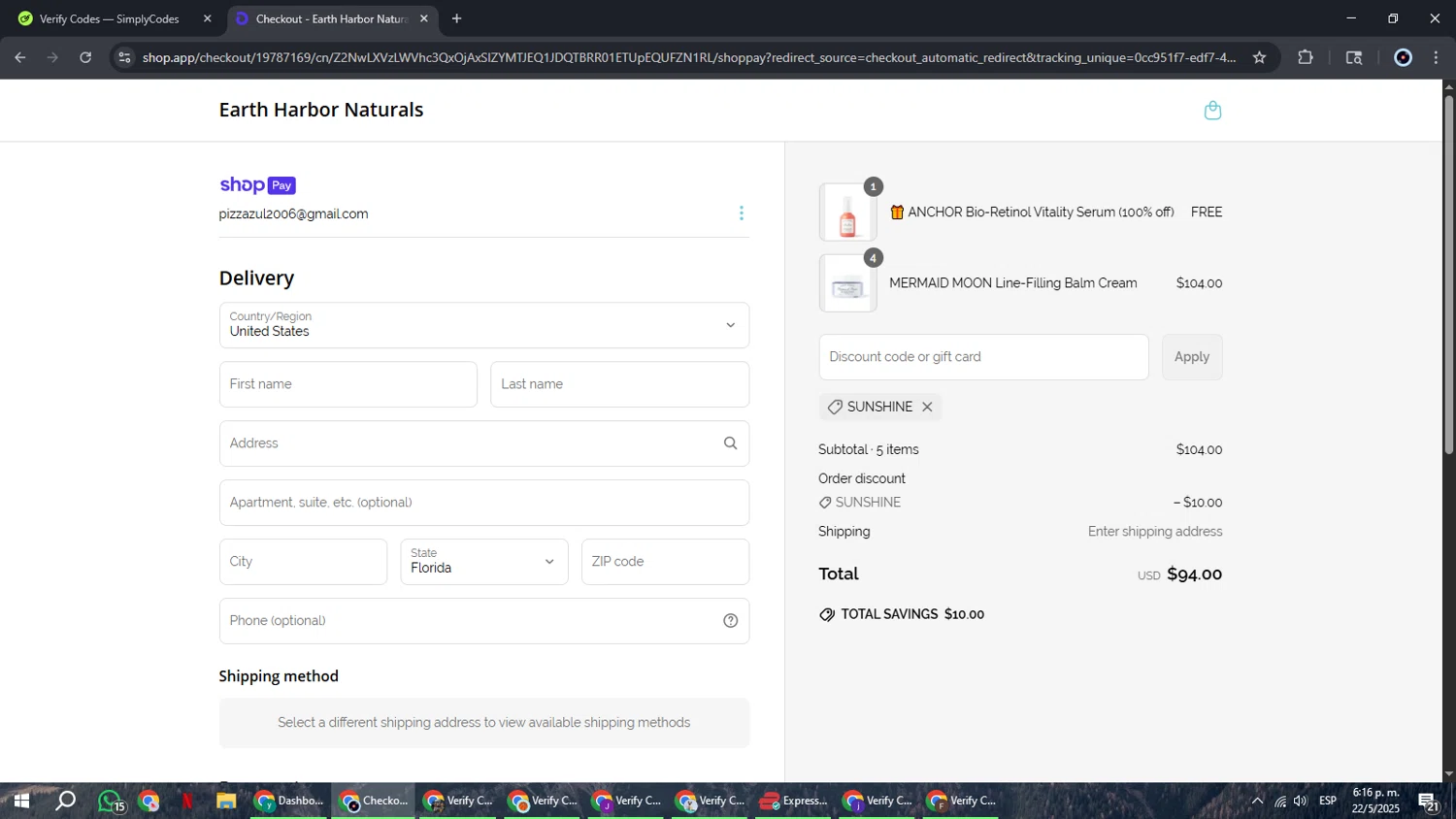
Task: Open the Chrome three-dot menu
Action: tap(1436, 57)
